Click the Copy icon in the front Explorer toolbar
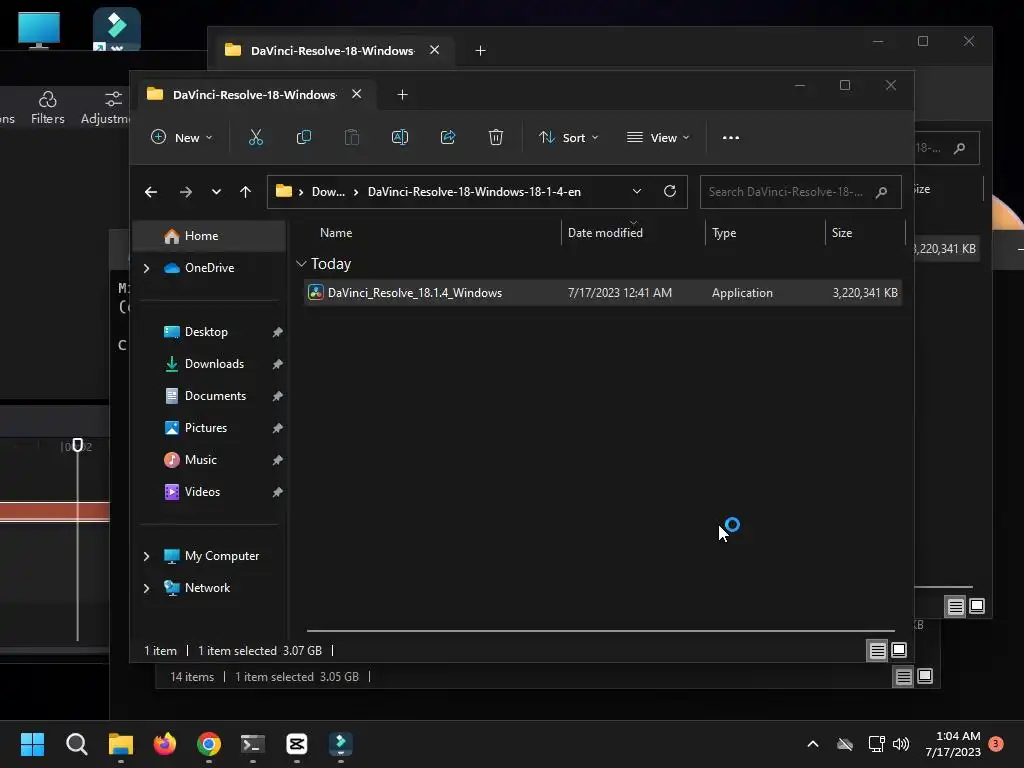The width and height of the screenshot is (1024, 768). (x=304, y=137)
